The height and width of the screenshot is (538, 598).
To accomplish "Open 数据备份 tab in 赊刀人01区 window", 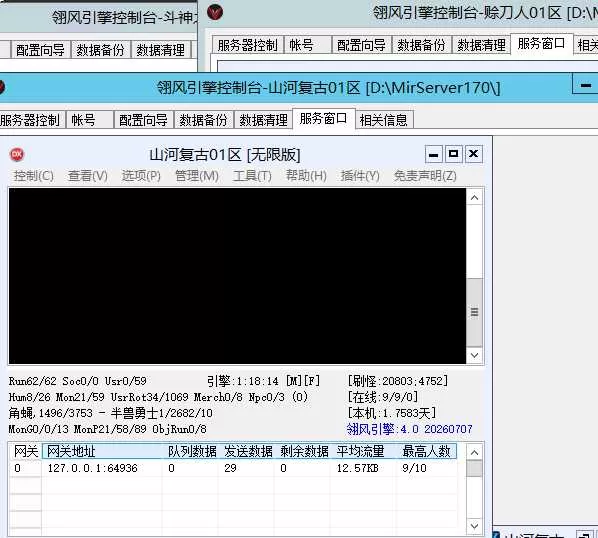I will pos(421,45).
